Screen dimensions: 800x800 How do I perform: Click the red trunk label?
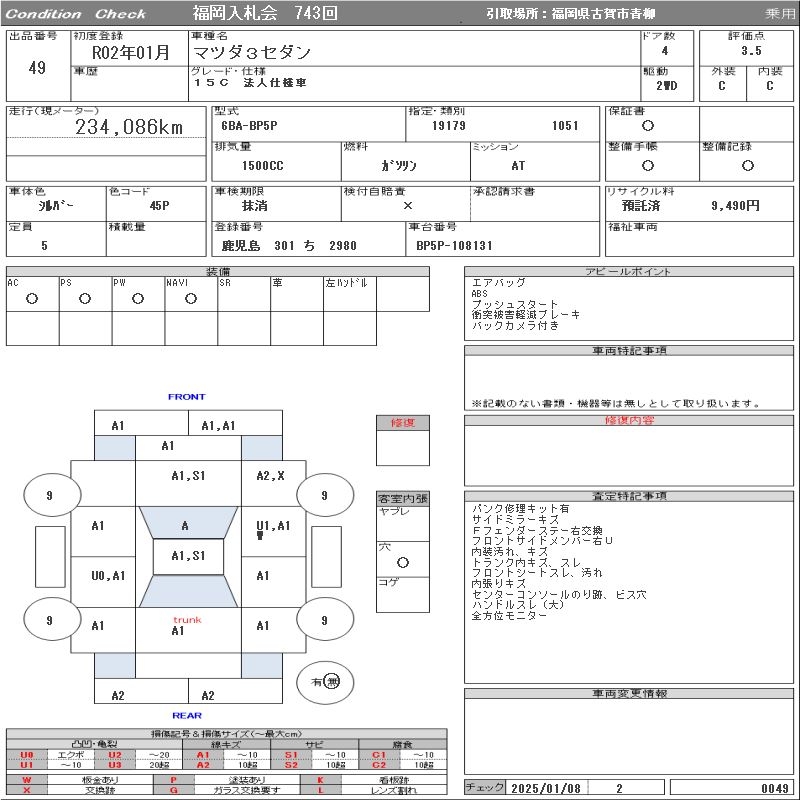coord(187,620)
